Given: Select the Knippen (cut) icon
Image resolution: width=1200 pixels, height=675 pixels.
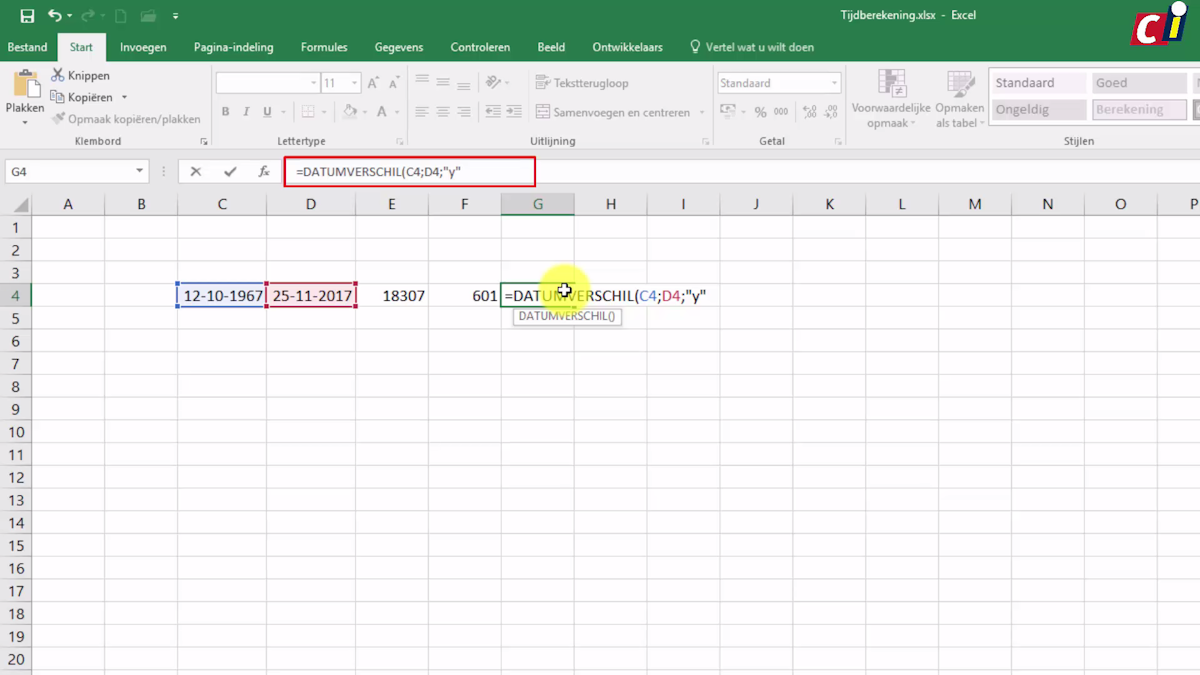Looking at the screenshot, I should tap(58, 74).
